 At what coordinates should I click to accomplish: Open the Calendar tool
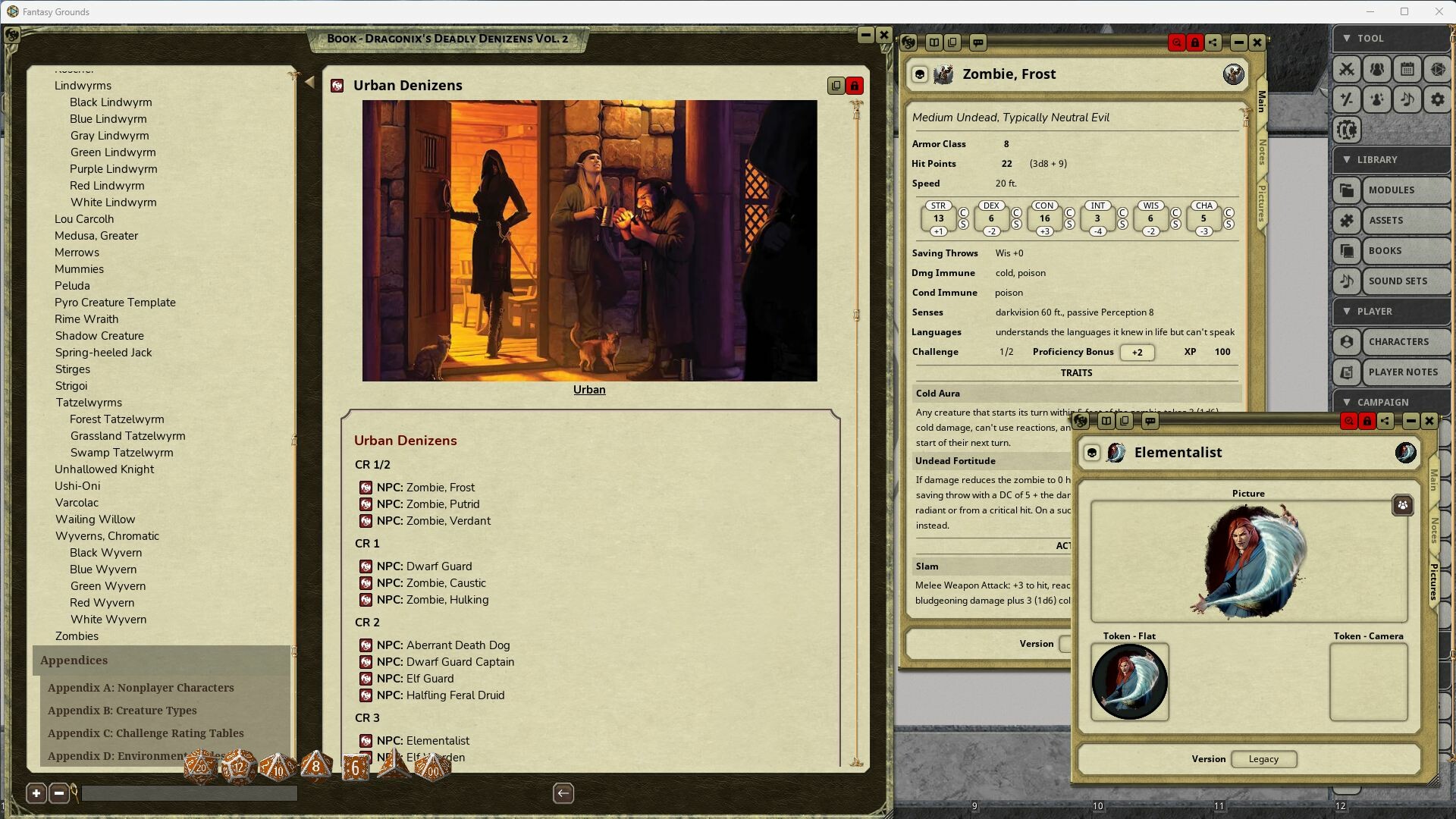tap(1407, 69)
